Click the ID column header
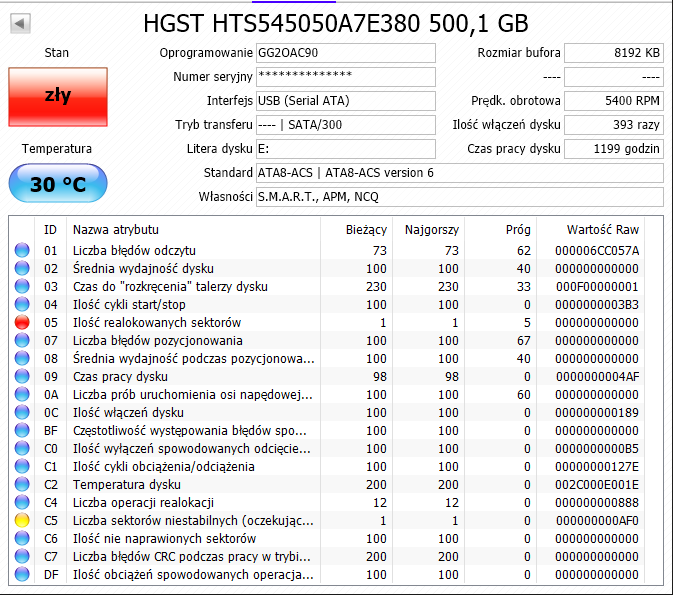This screenshot has height=595, width=673. point(50,230)
